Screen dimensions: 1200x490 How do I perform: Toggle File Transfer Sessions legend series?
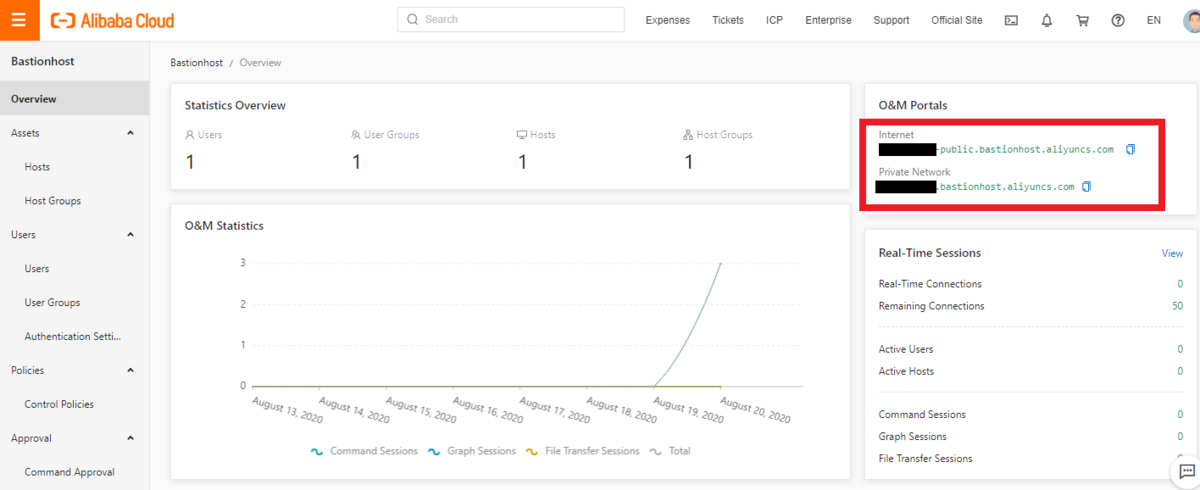pos(582,451)
